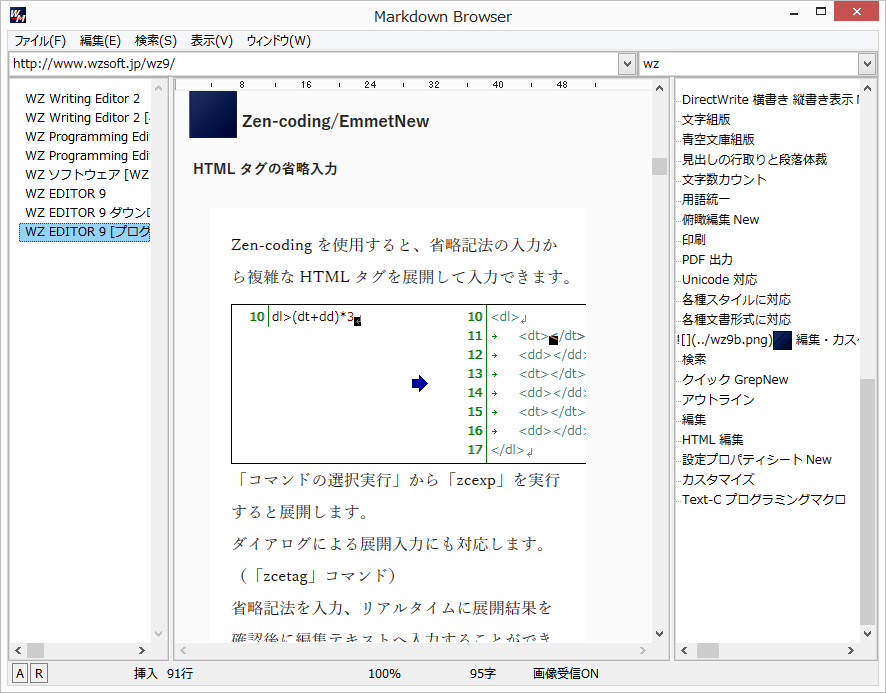Go to HTML 編集 outline item
The image size is (886, 693).
click(713, 440)
